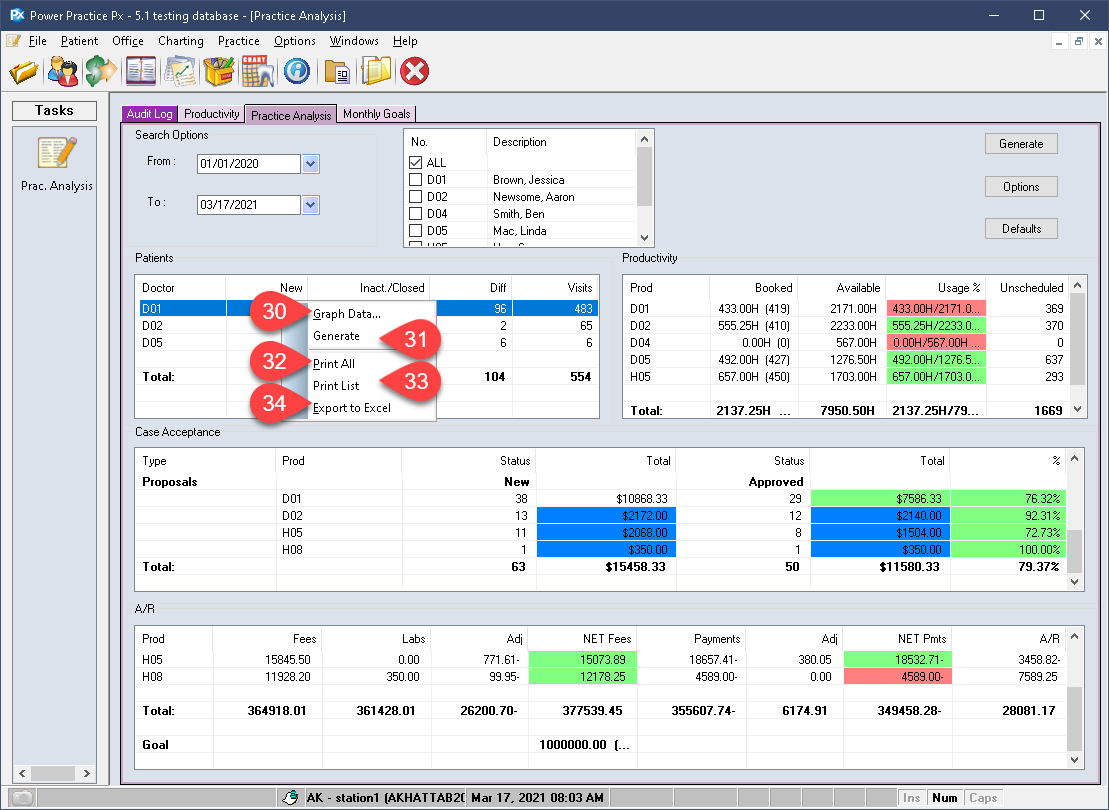Open the File menu
Image resolution: width=1109 pixels, height=810 pixels.
(x=37, y=41)
